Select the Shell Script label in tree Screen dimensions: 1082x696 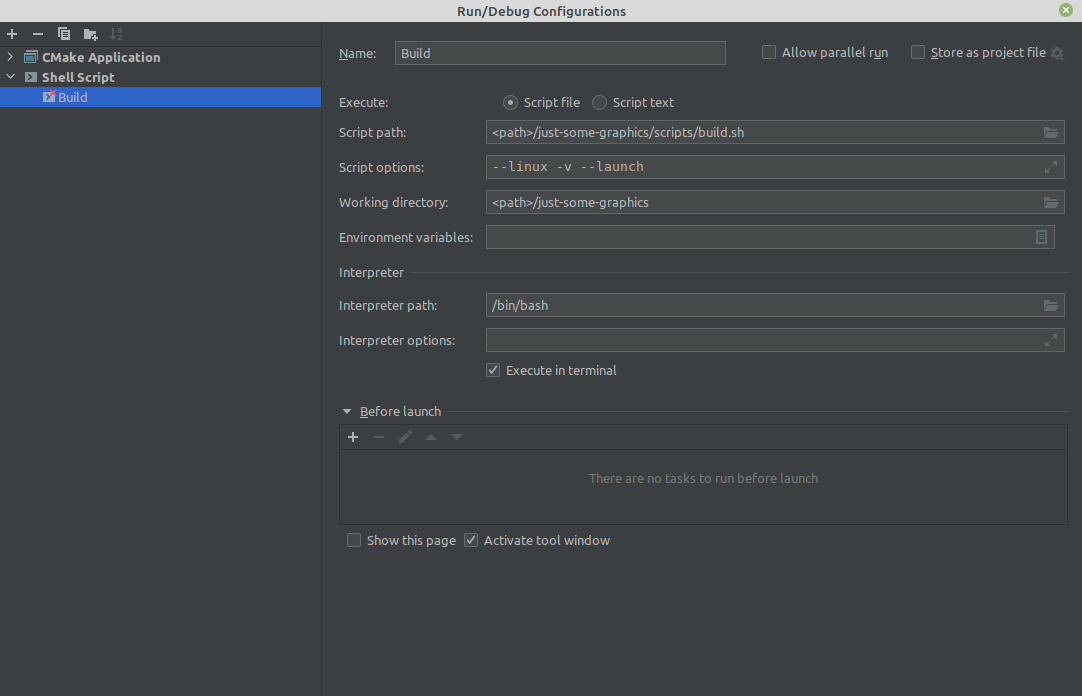[78, 77]
